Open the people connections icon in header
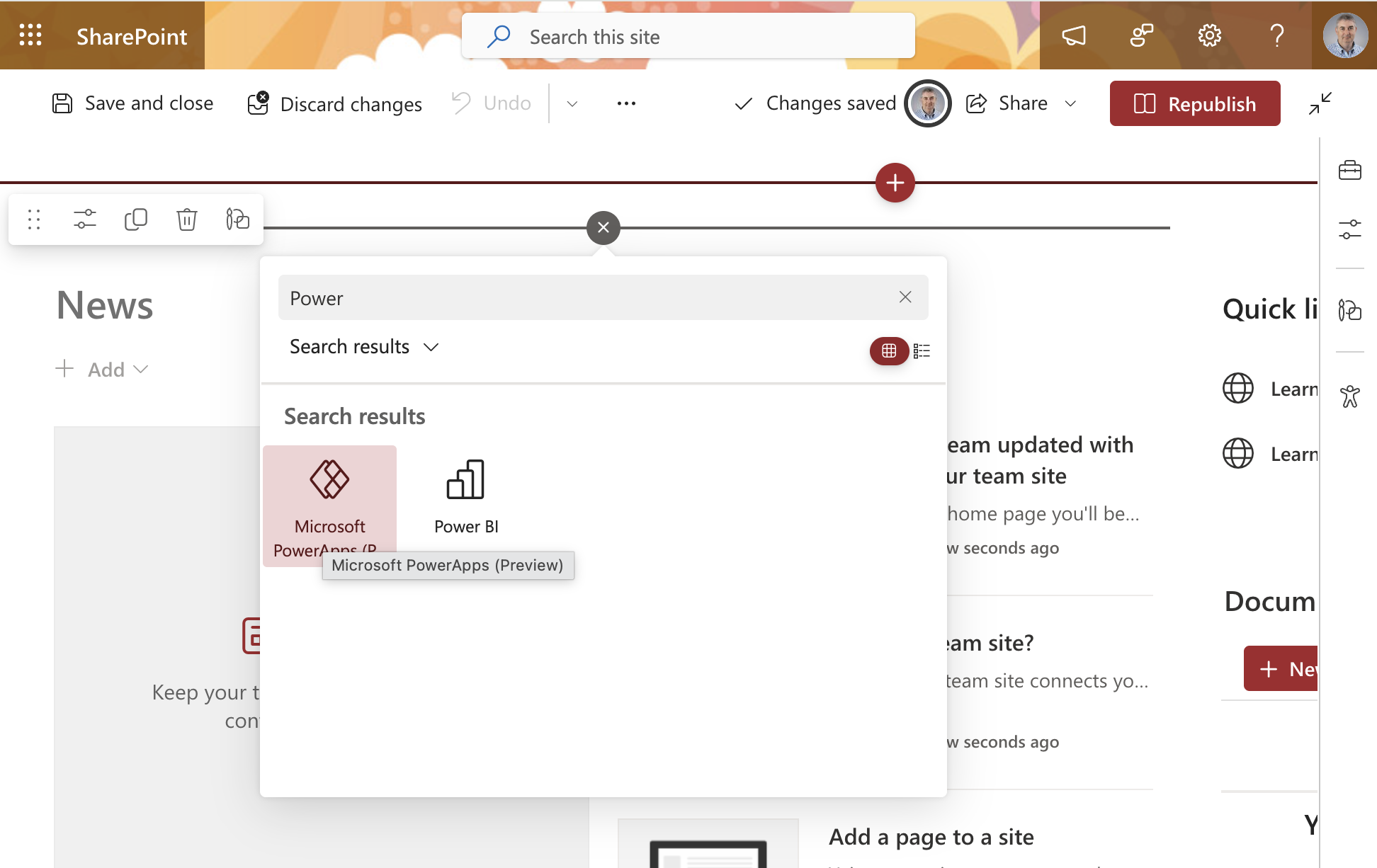Viewport: 1377px width, 868px height. (1141, 35)
